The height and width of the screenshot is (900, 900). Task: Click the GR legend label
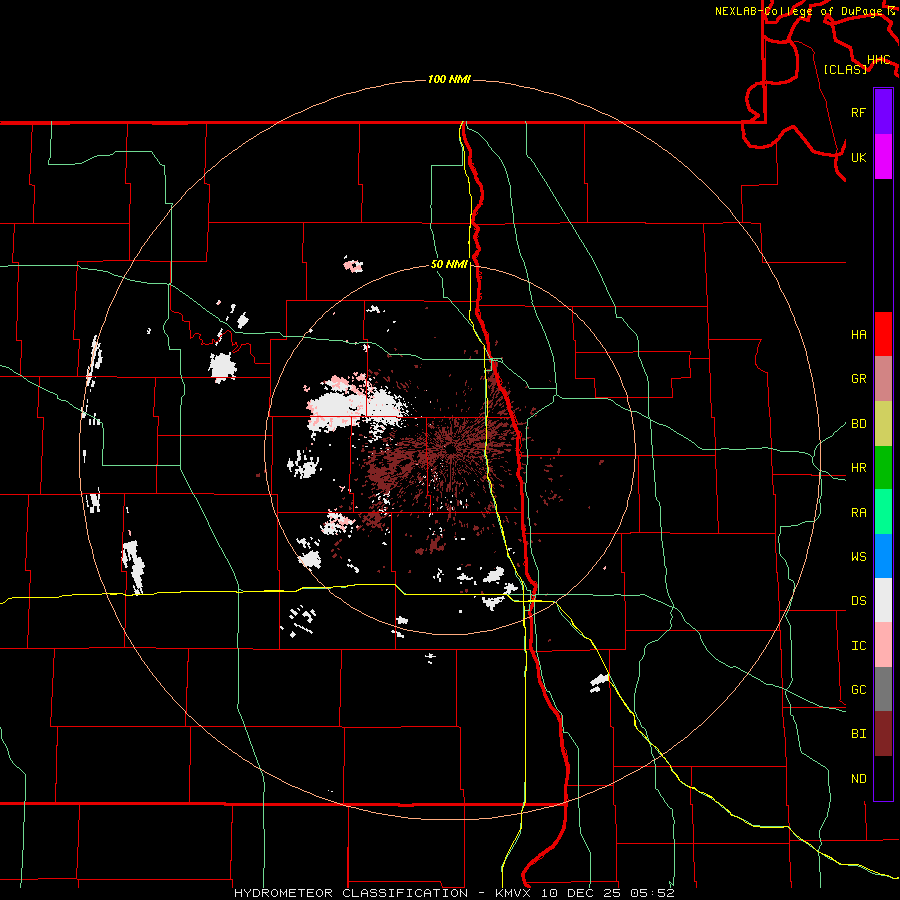[858, 379]
